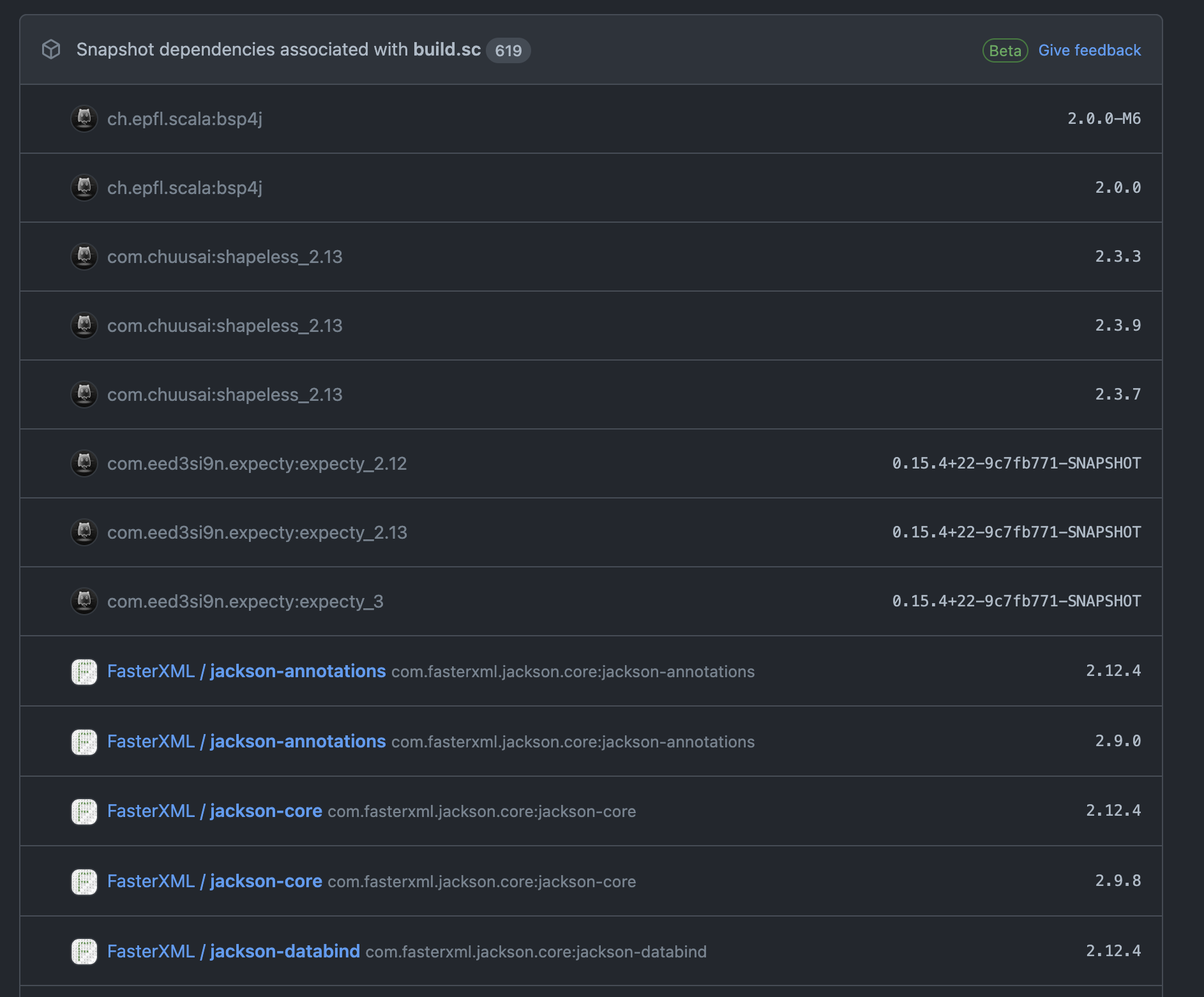Click the octocat icon beside expecty_2.13 entry
Viewport: 1204px width, 997px height.
(84, 532)
